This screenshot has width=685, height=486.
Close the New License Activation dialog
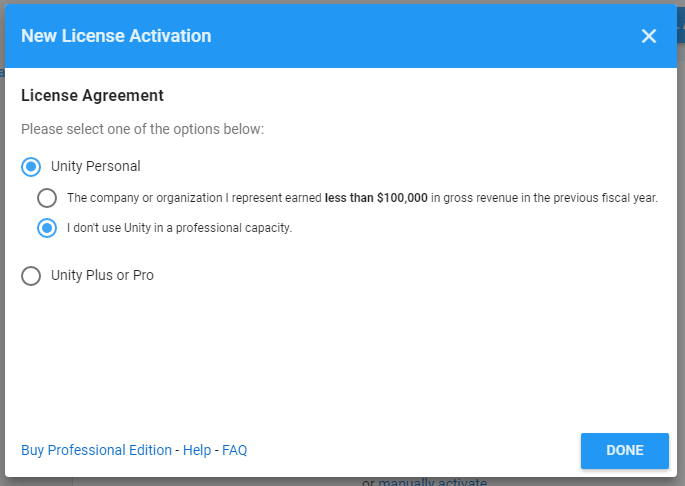coord(649,36)
